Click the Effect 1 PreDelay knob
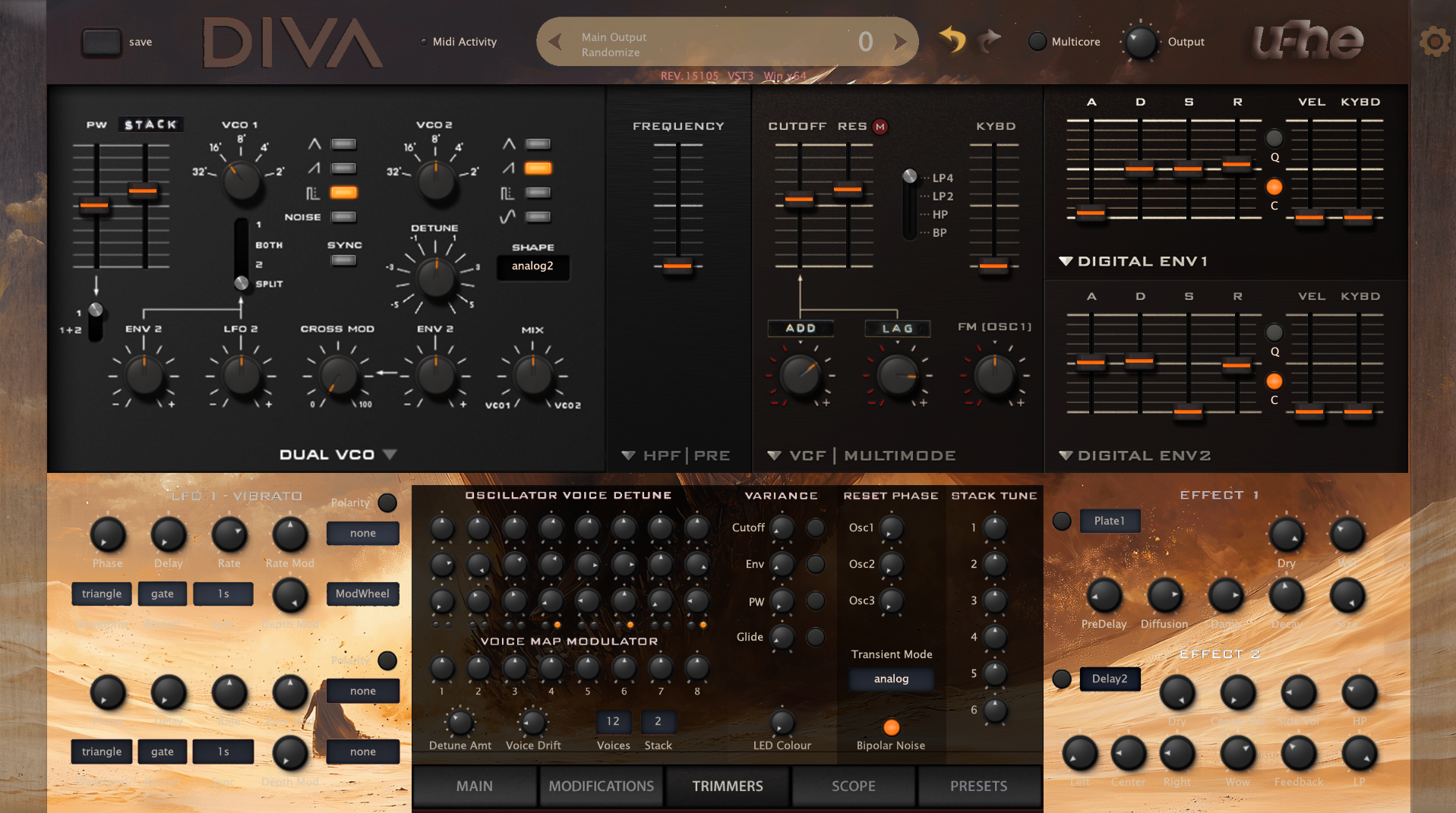Image resolution: width=1456 pixels, height=813 pixels. [1104, 596]
